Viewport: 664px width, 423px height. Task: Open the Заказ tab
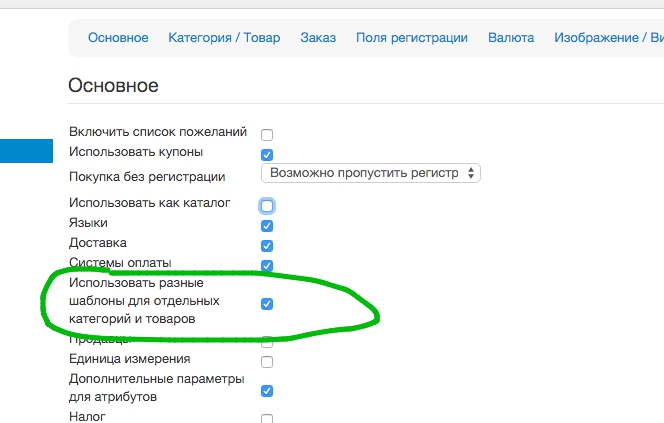[318, 38]
